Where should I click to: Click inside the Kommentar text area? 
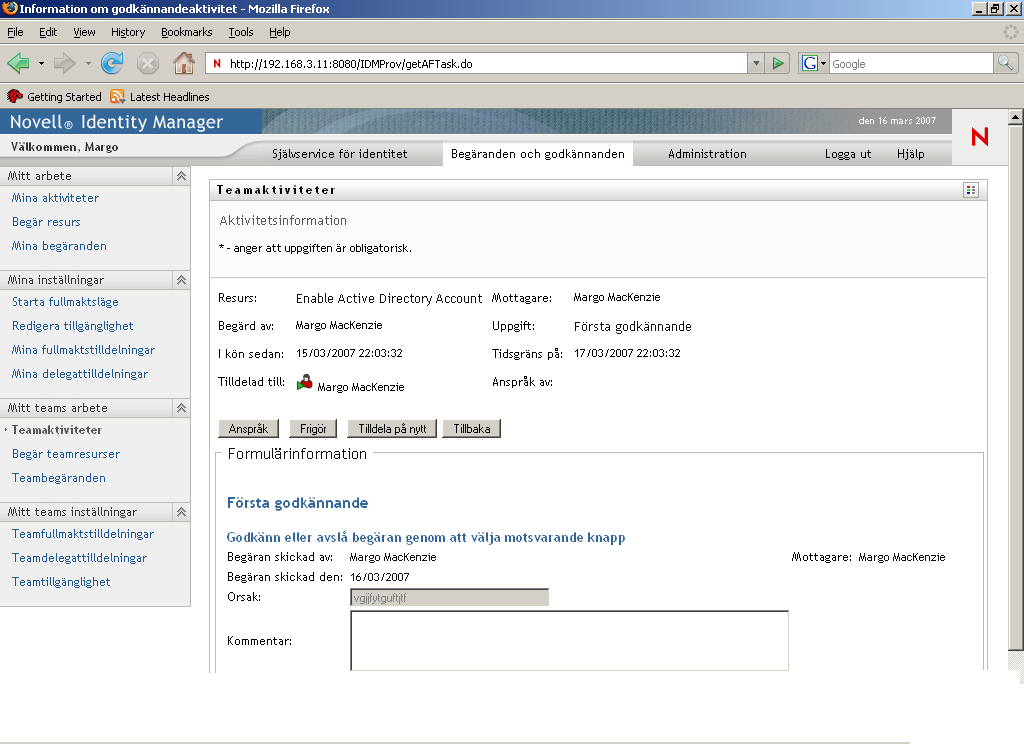tap(569, 641)
